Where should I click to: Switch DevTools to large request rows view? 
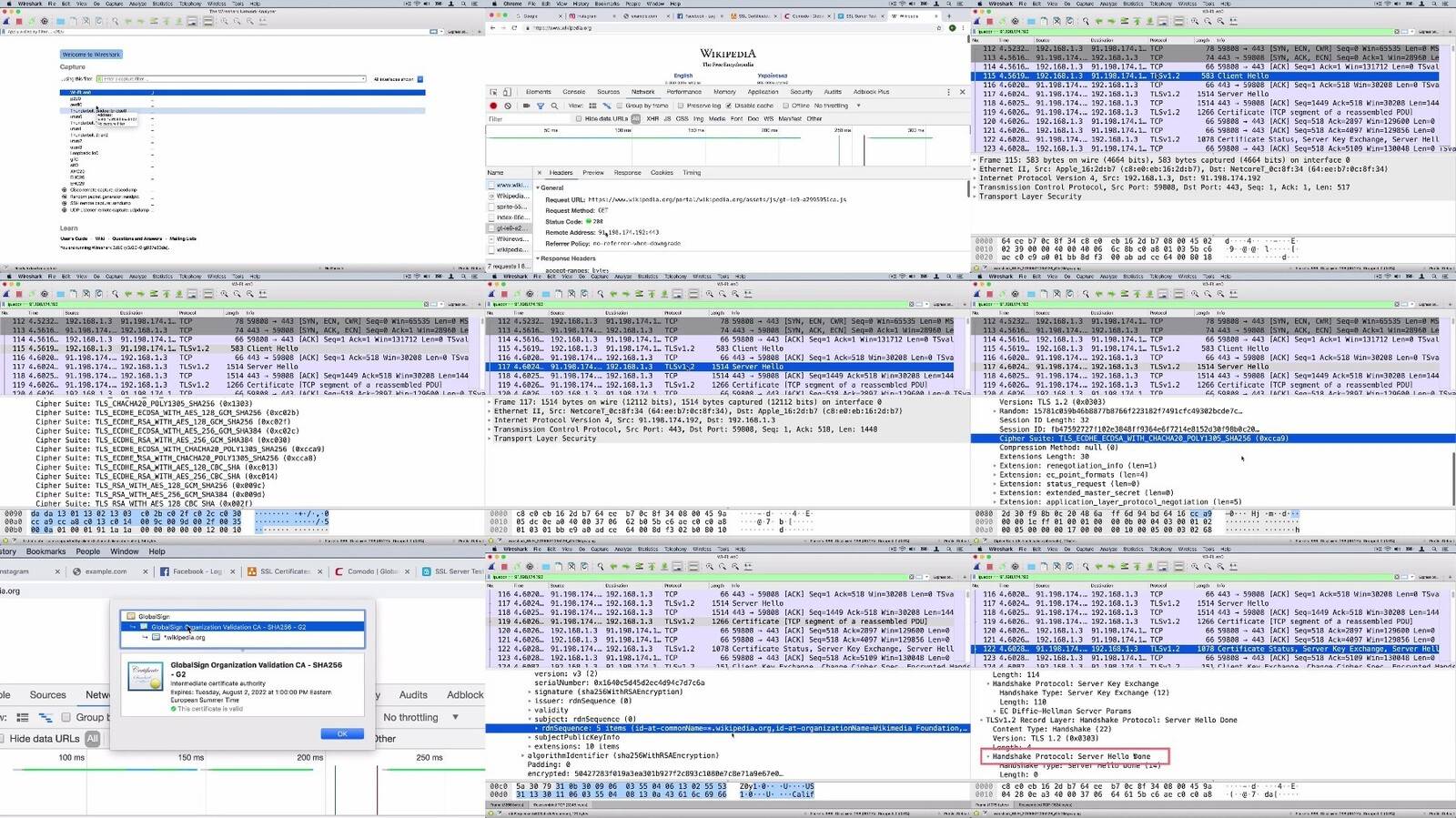(593, 106)
